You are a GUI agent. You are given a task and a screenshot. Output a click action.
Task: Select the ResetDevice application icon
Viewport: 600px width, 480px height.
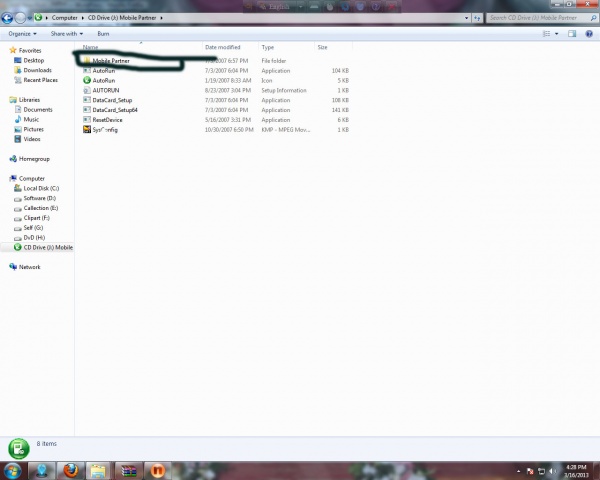pyautogui.click(x=87, y=120)
